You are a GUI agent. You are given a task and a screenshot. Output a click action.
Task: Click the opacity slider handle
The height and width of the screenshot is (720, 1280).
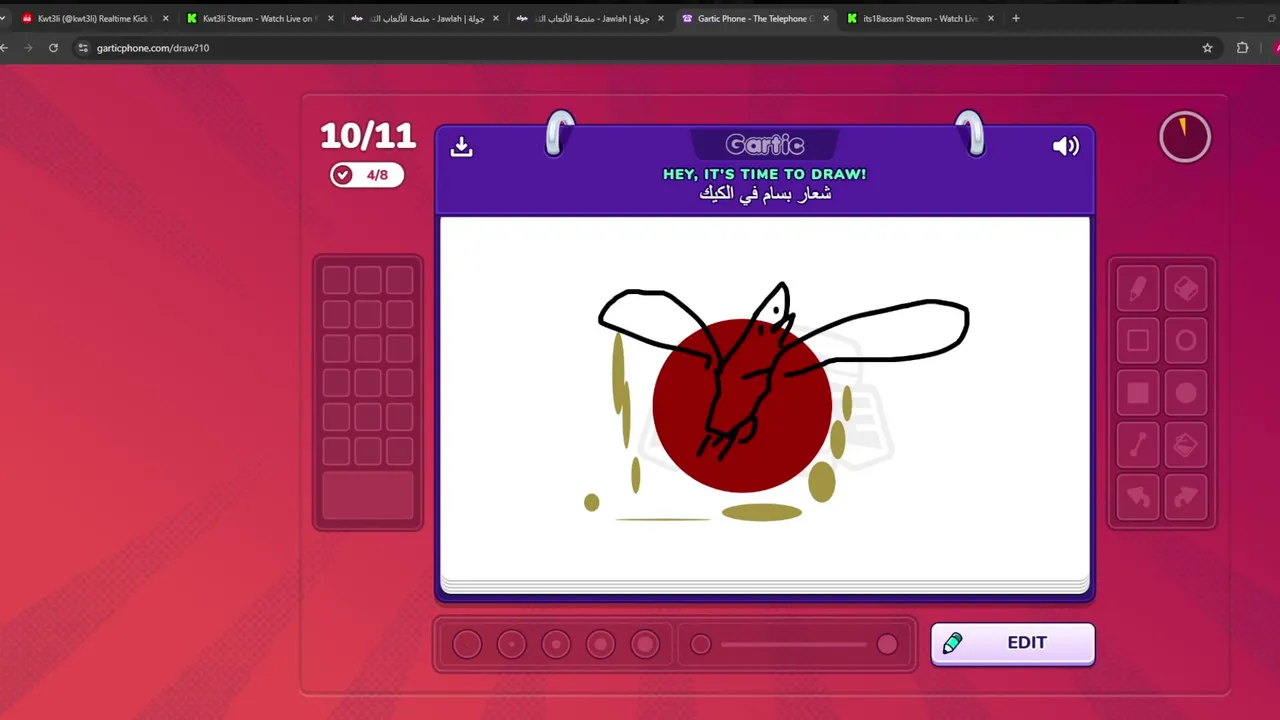(x=887, y=645)
